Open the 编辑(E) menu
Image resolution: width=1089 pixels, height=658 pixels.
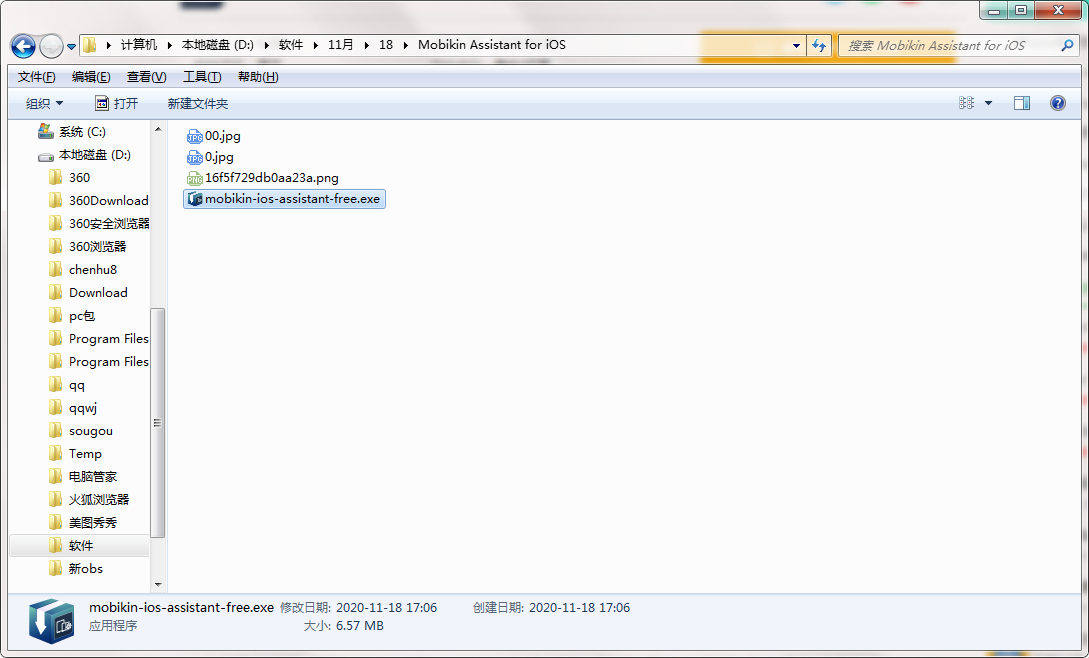click(x=91, y=76)
